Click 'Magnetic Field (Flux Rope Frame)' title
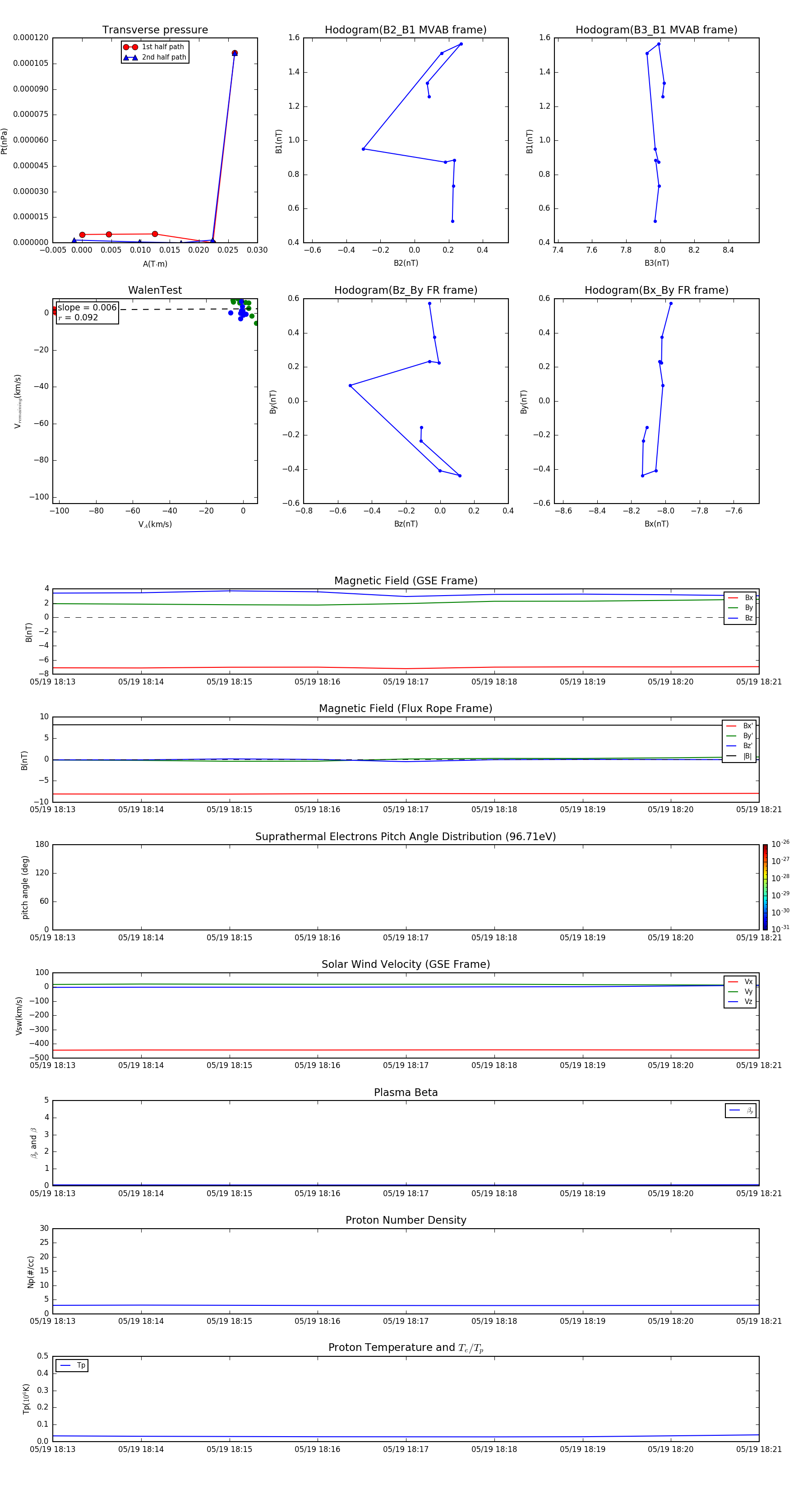This screenshot has height=1489, width=812. coord(406,709)
